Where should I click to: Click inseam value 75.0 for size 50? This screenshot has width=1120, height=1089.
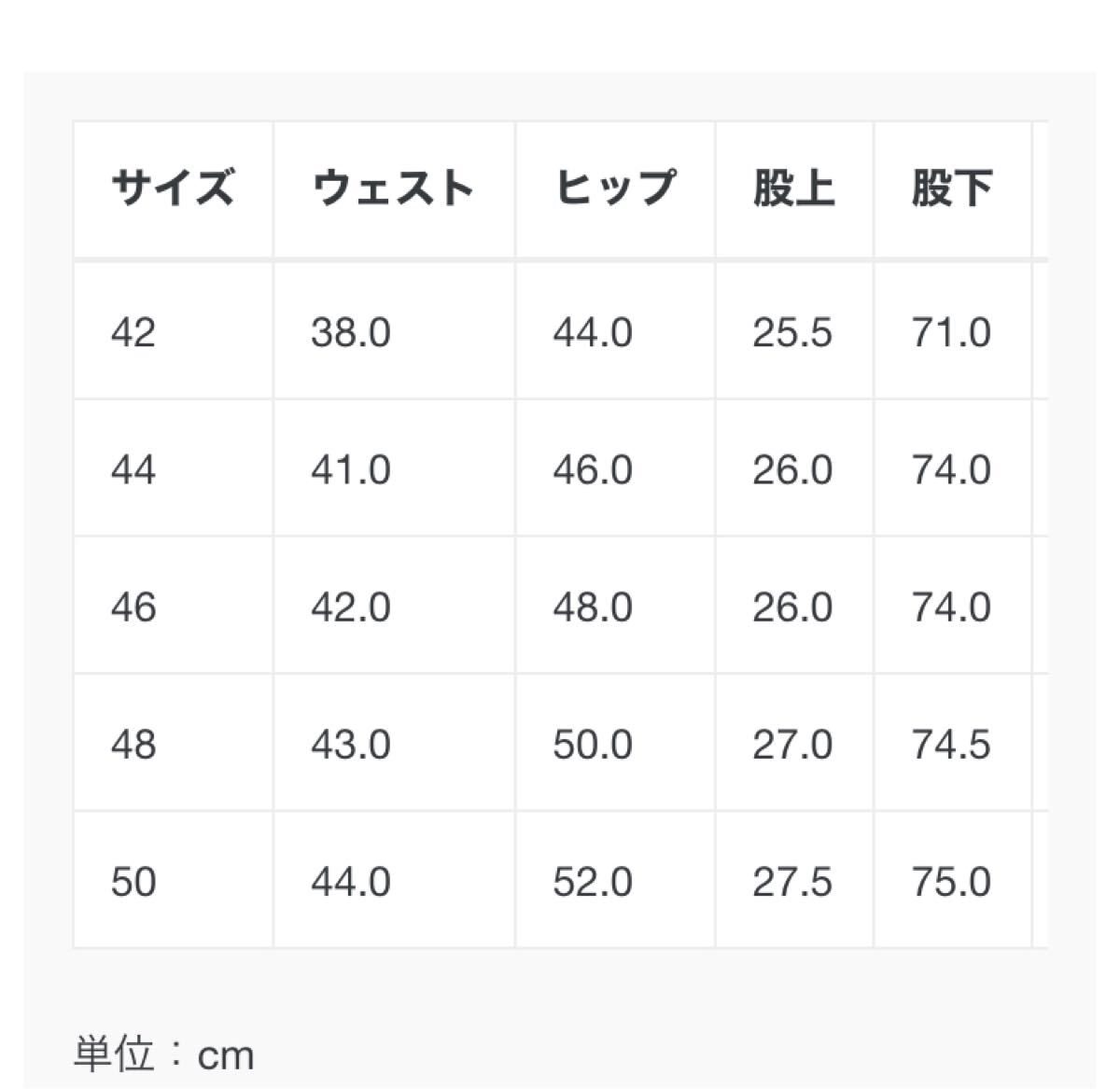coord(951,882)
